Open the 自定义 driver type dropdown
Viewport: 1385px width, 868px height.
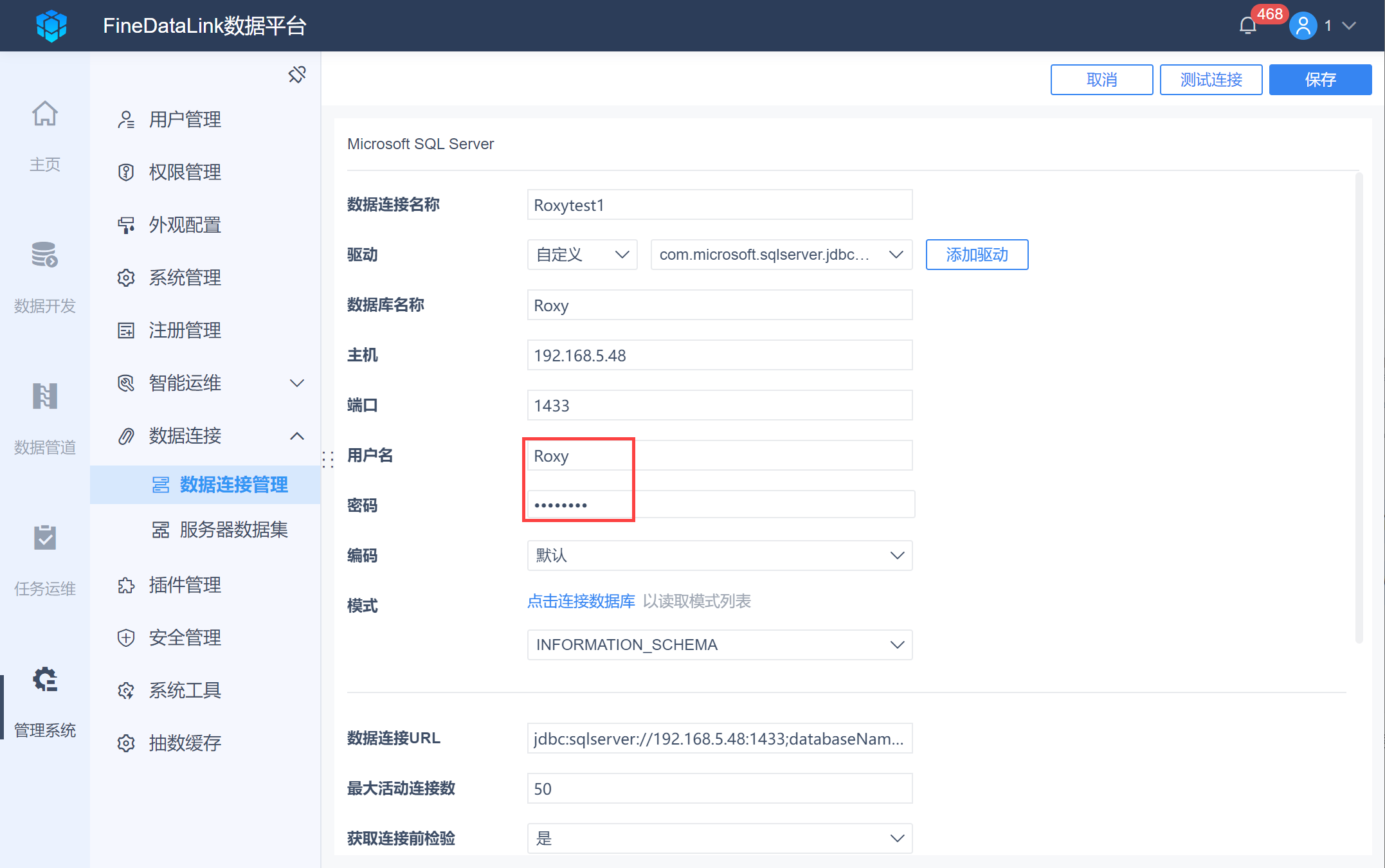(582, 255)
